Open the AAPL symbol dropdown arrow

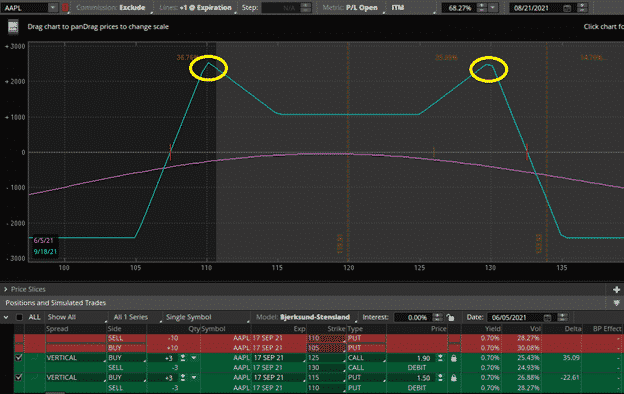tap(53, 8)
